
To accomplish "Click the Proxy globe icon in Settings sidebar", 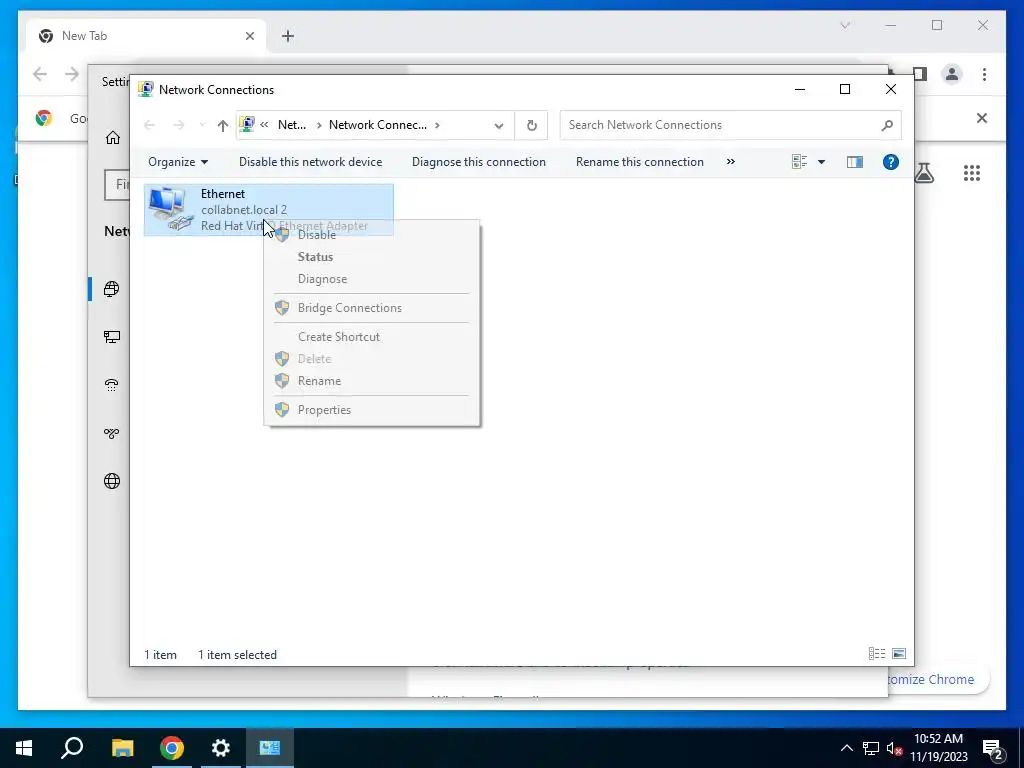I will tap(112, 481).
